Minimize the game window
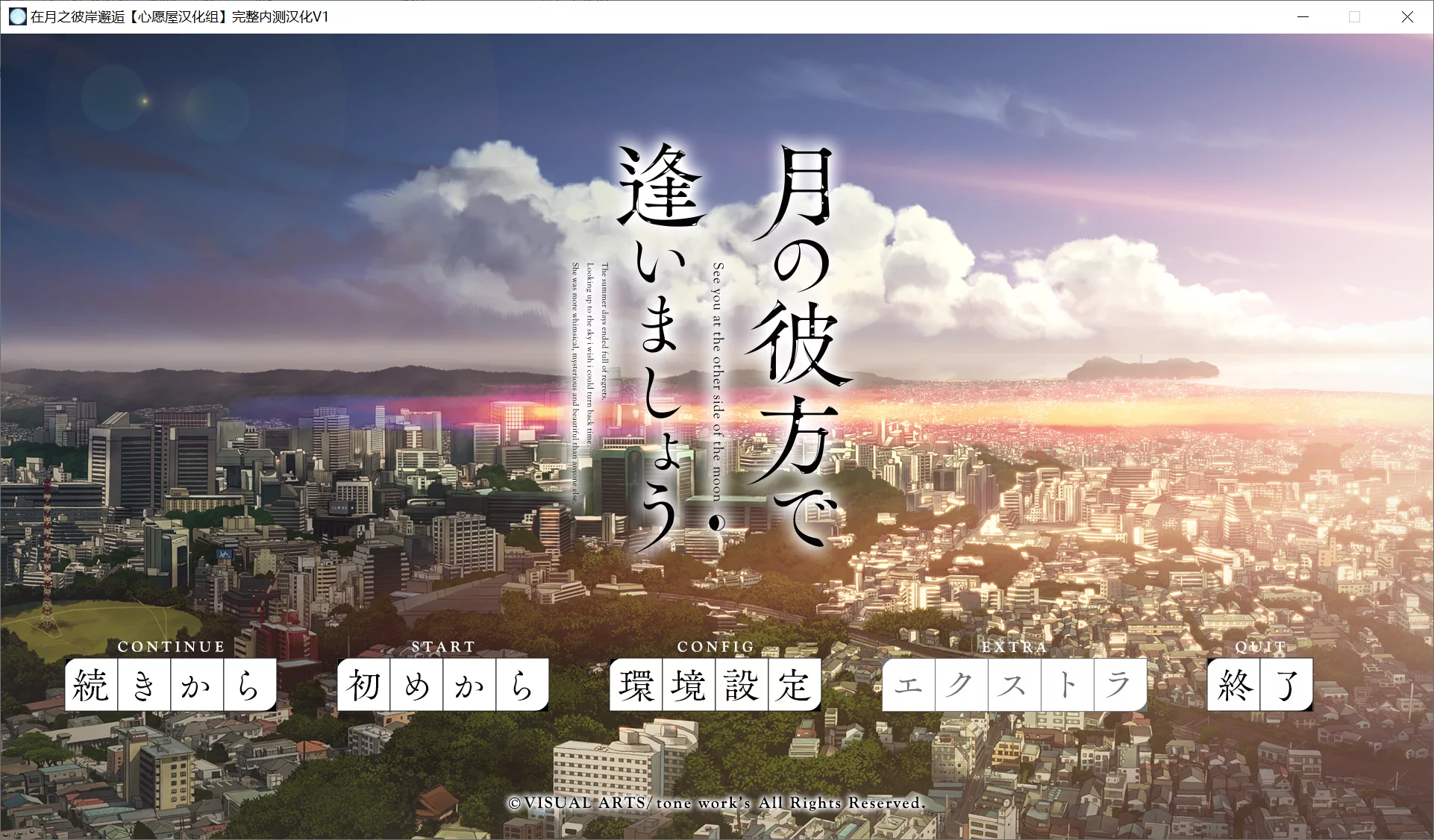This screenshot has height=840, width=1434. (1303, 16)
